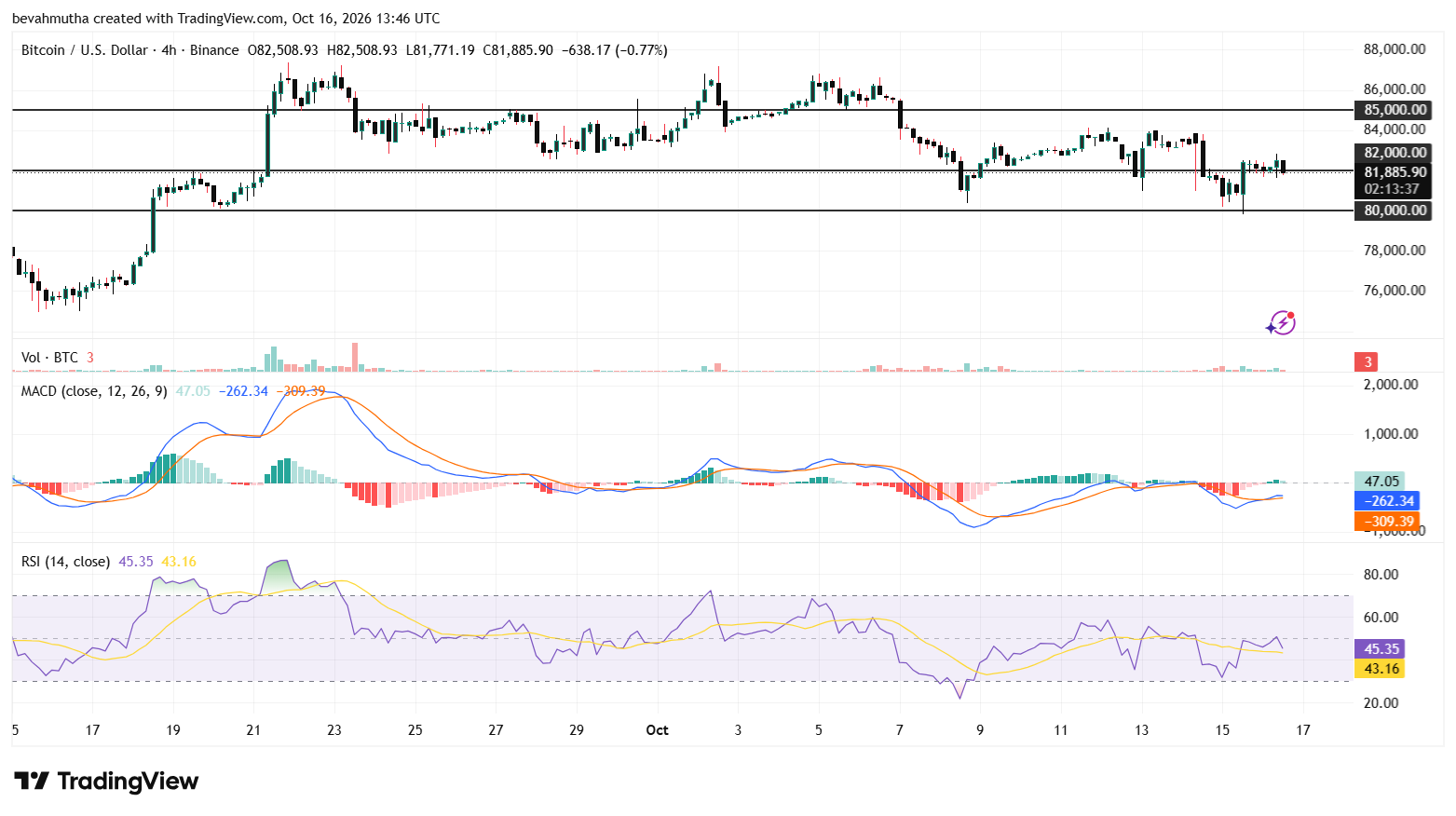Click the date 13 on the time axis
1456x816 pixels.
(x=1141, y=730)
